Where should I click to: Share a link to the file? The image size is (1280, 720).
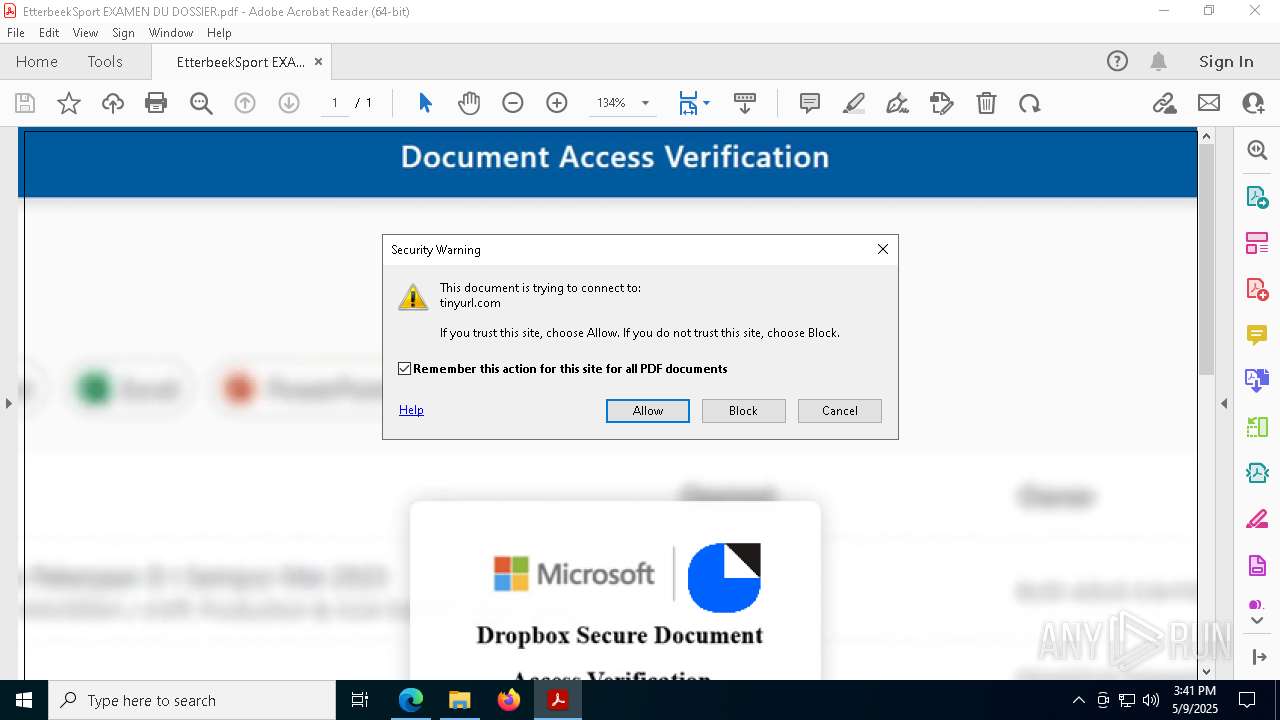click(x=1165, y=103)
